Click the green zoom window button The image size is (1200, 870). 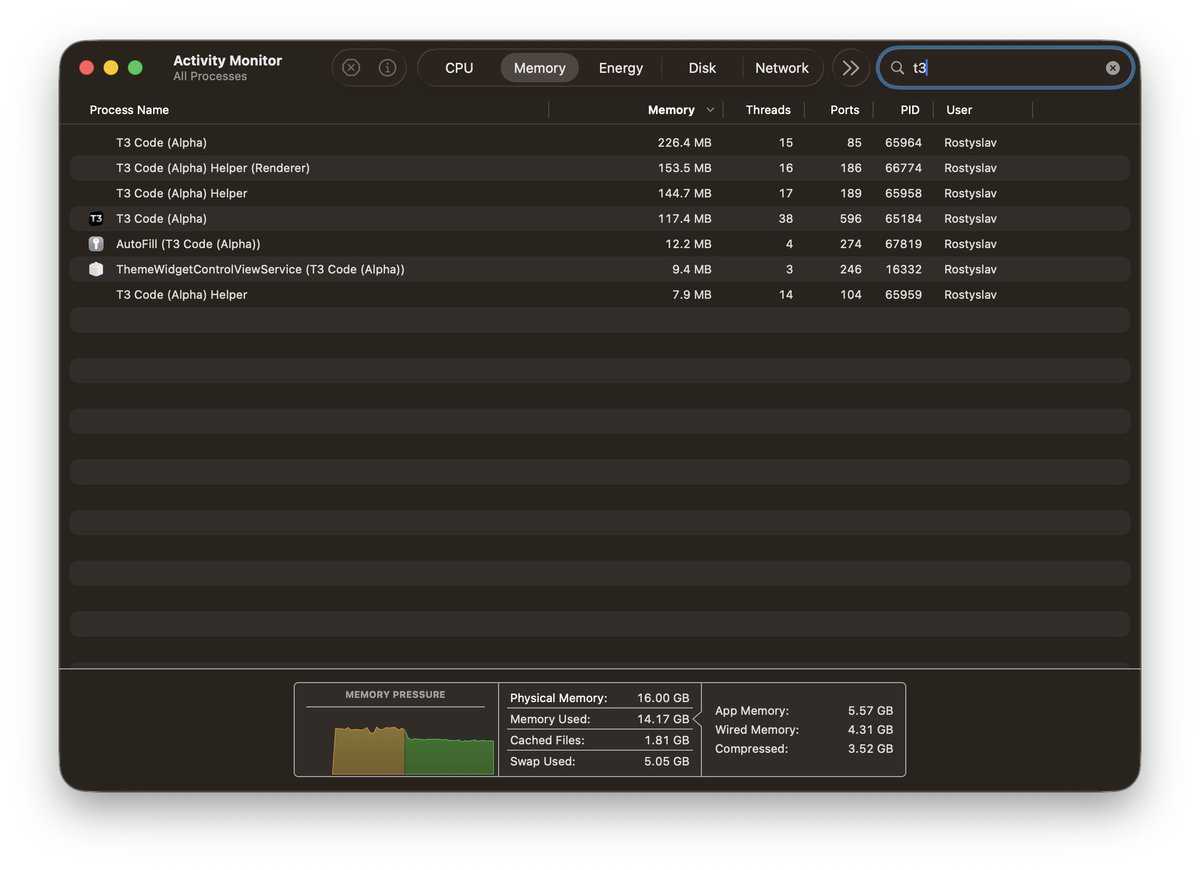(x=135, y=68)
